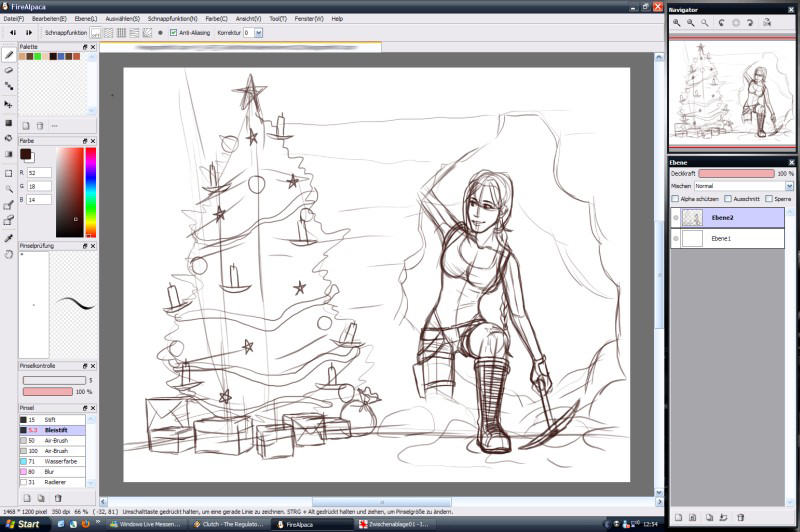
Task: Select the Bleistift brush
Action: click(x=52, y=430)
